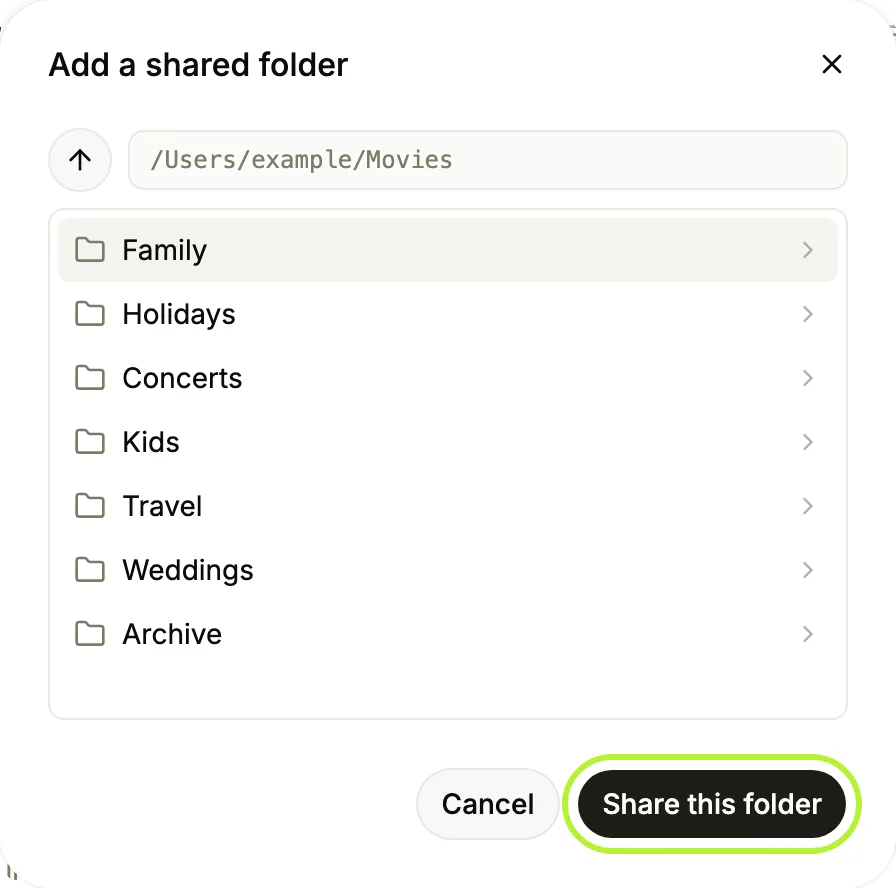Go up to the parent directory
The height and width of the screenshot is (888, 896).
pos(80,160)
